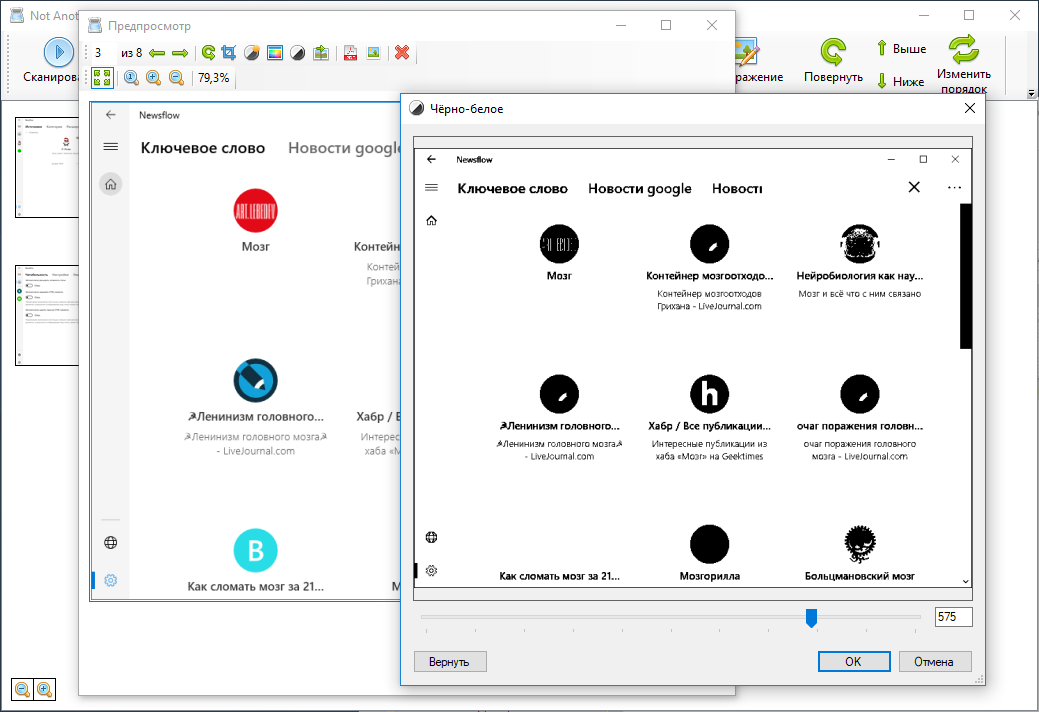Screen dimensions: 1039x712
Task: Set actual size zoom in Предпросмотр
Action: [131, 78]
